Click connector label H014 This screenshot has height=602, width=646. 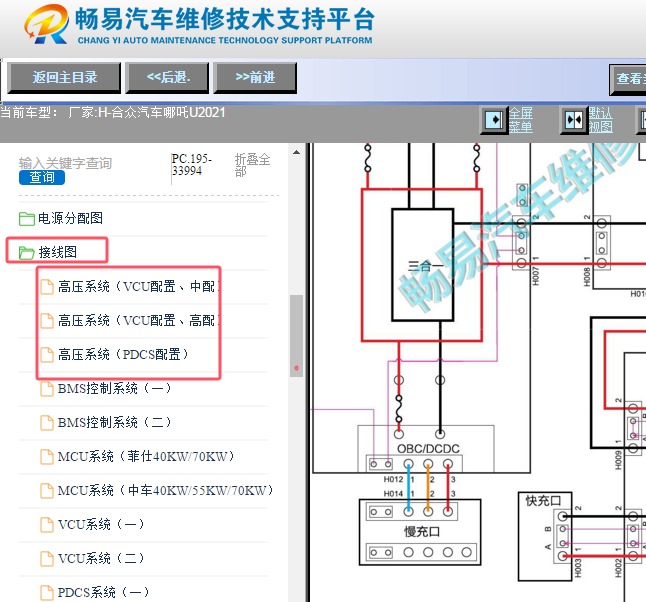click(393, 493)
